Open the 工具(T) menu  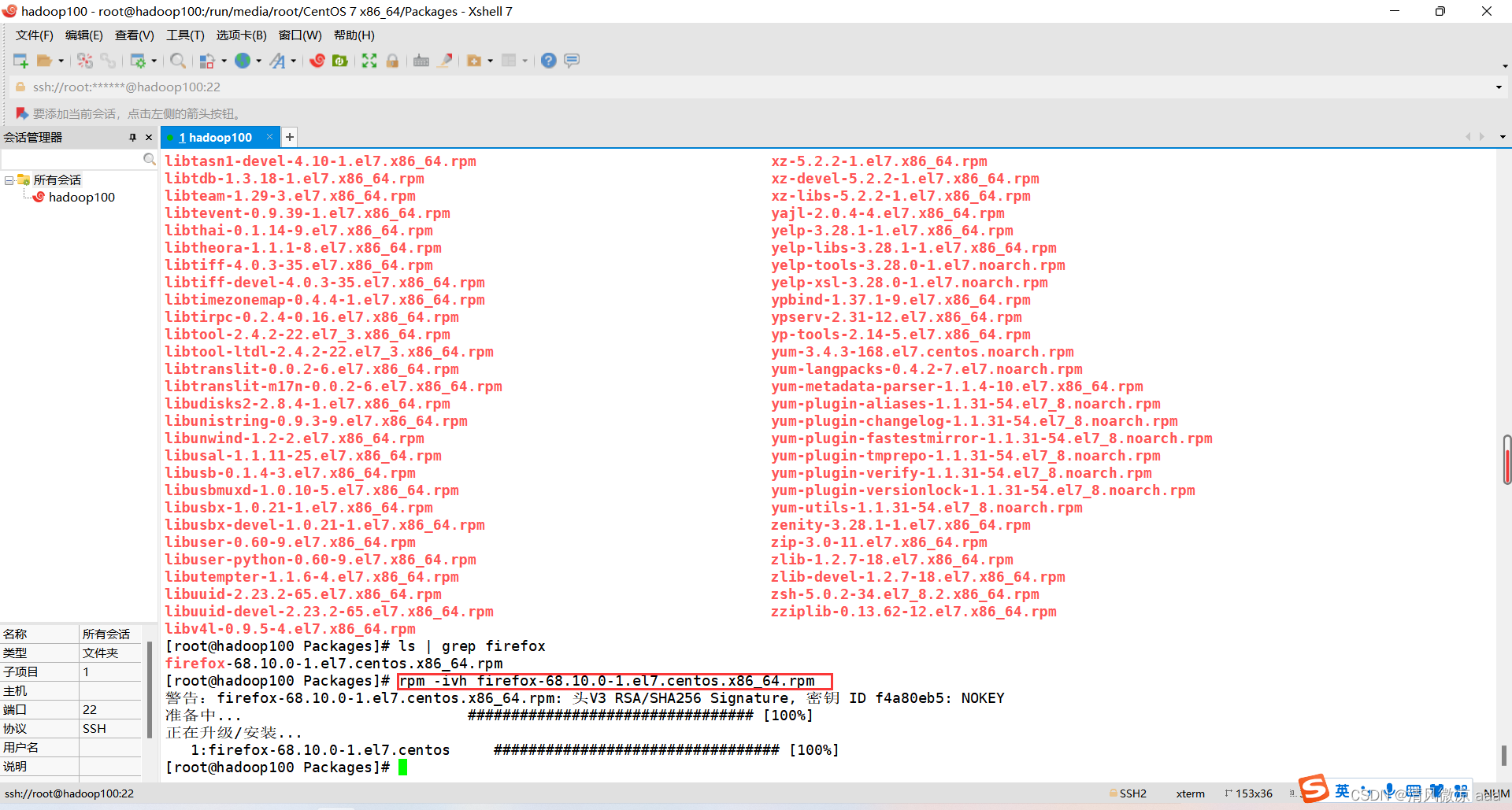[185, 35]
